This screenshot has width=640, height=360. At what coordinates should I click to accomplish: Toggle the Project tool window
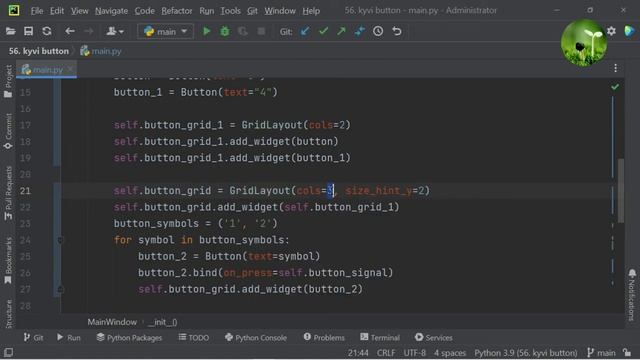click(x=8, y=81)
